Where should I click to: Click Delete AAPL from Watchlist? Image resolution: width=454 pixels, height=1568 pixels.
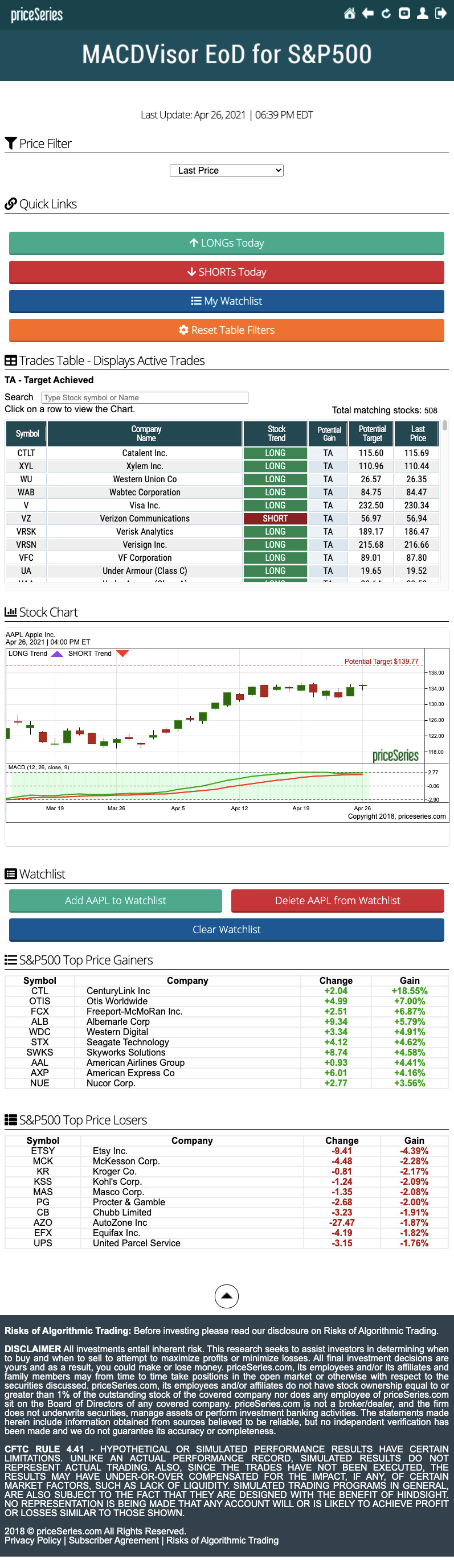pyautogui.click(x=338, y=900)
